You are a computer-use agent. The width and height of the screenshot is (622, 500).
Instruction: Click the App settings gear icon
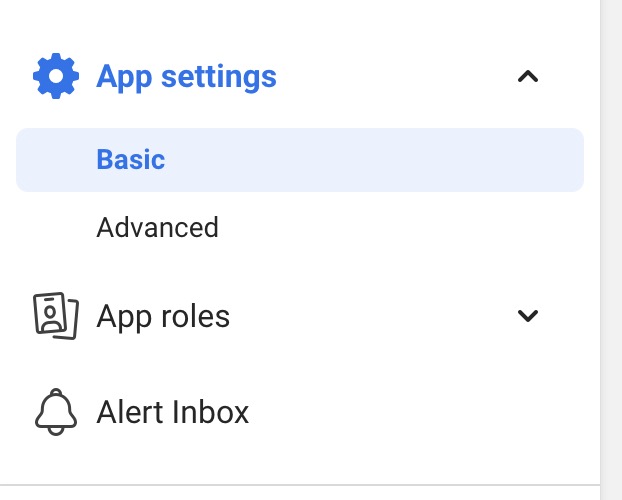(56, 77)
